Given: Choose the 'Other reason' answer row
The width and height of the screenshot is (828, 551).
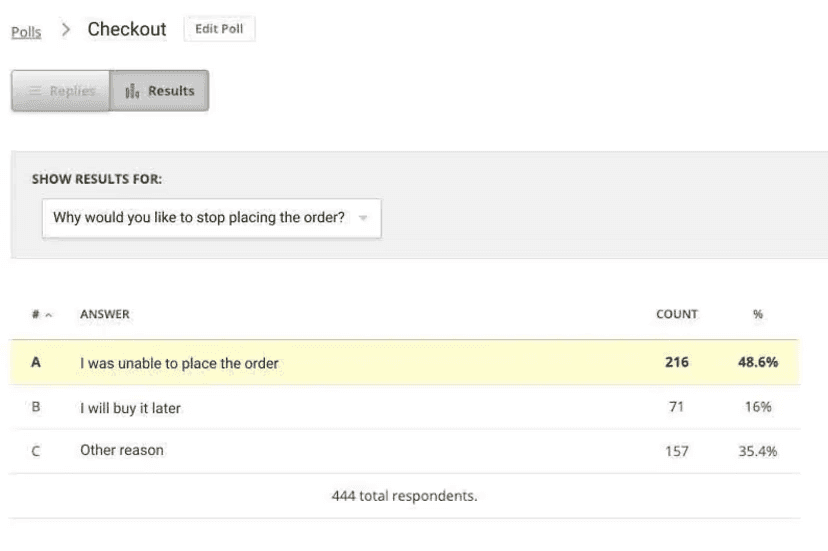Looking at the screenshot, I should click(x=122, y=450).
